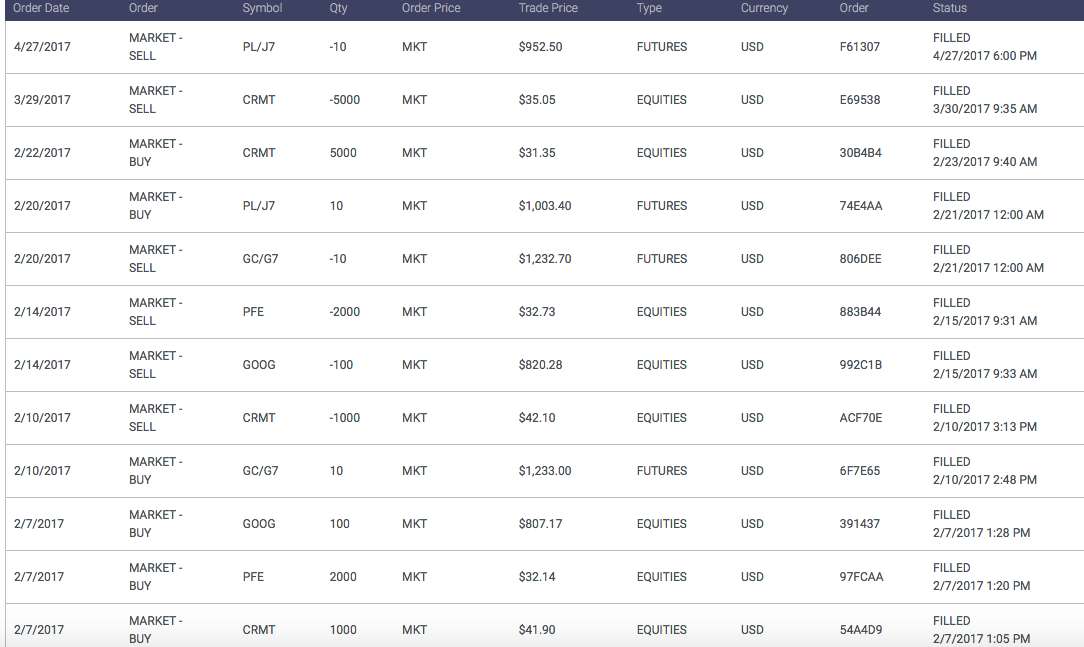Sort table by Qty column header

[x=338, y=8]
